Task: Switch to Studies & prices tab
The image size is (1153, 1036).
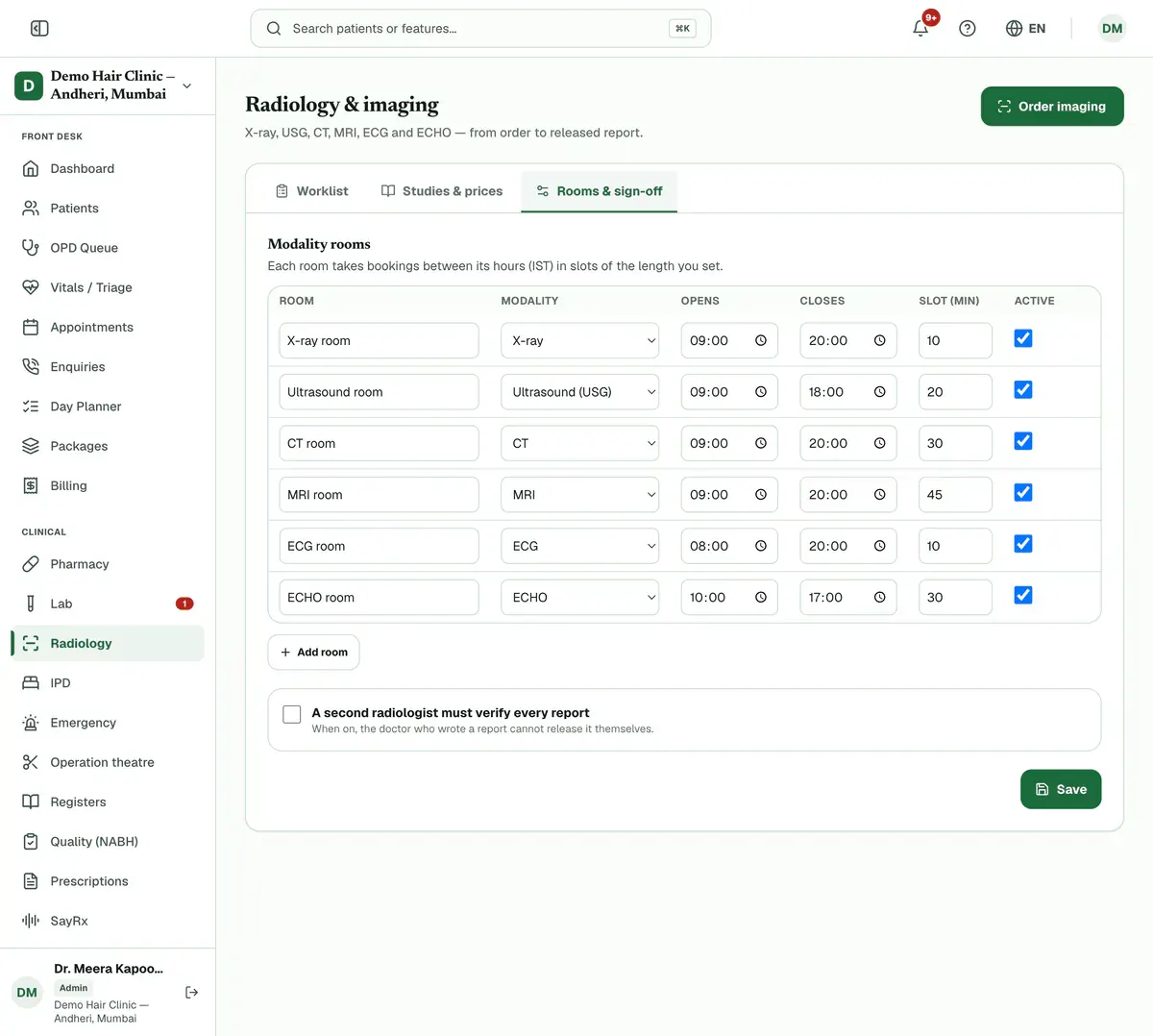Action: pyautogui.click(x=442, y=191)
